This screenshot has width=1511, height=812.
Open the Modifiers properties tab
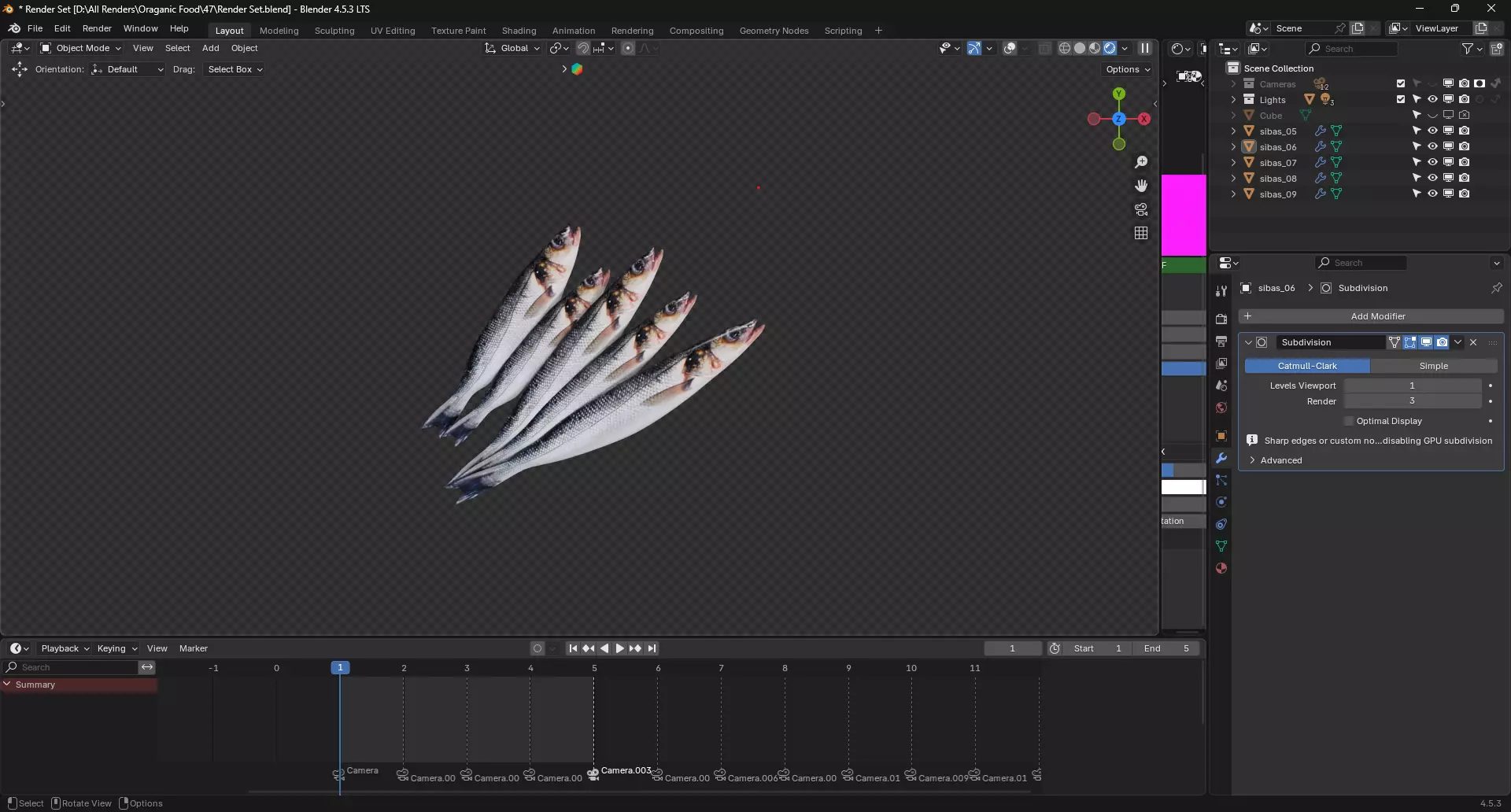point(1221,458)
